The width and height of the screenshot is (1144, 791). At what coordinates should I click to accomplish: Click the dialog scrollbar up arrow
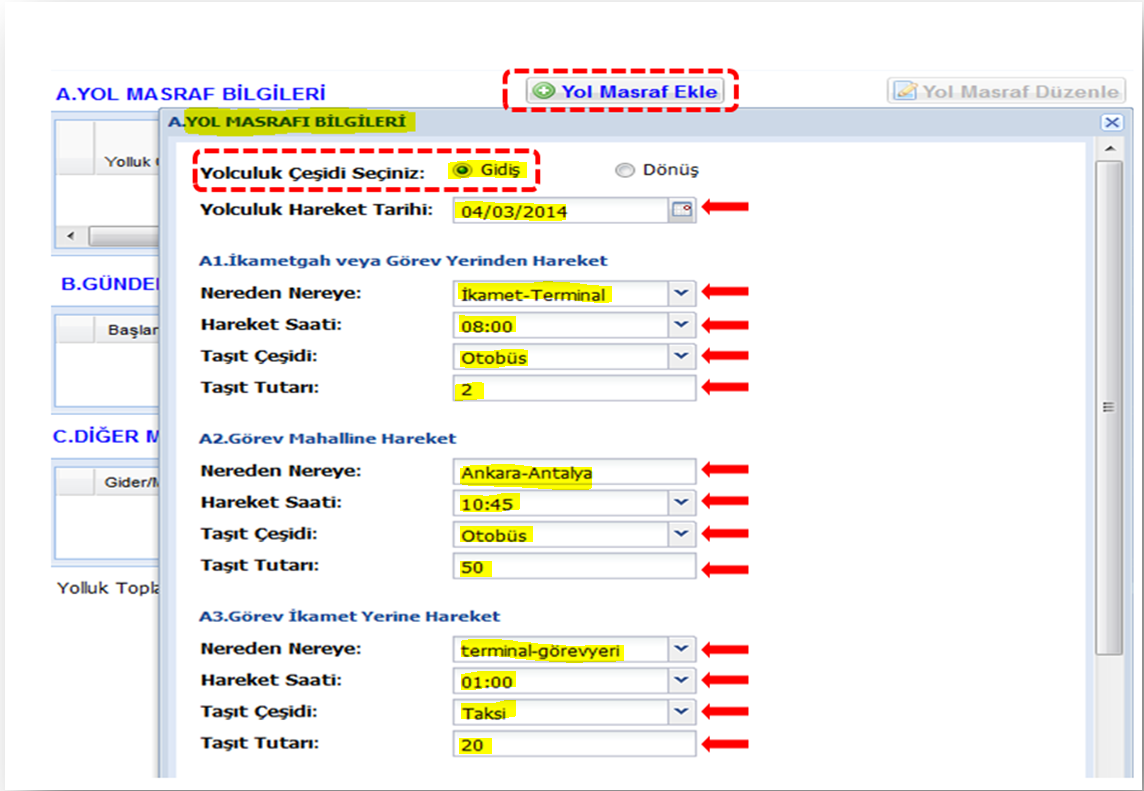coord(1110,149)
